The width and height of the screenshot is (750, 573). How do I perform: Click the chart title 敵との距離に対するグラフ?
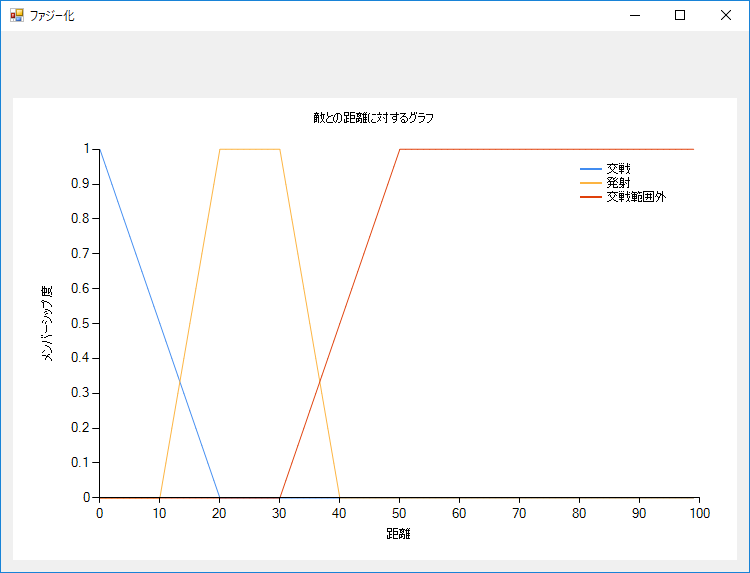click(374, 118)
